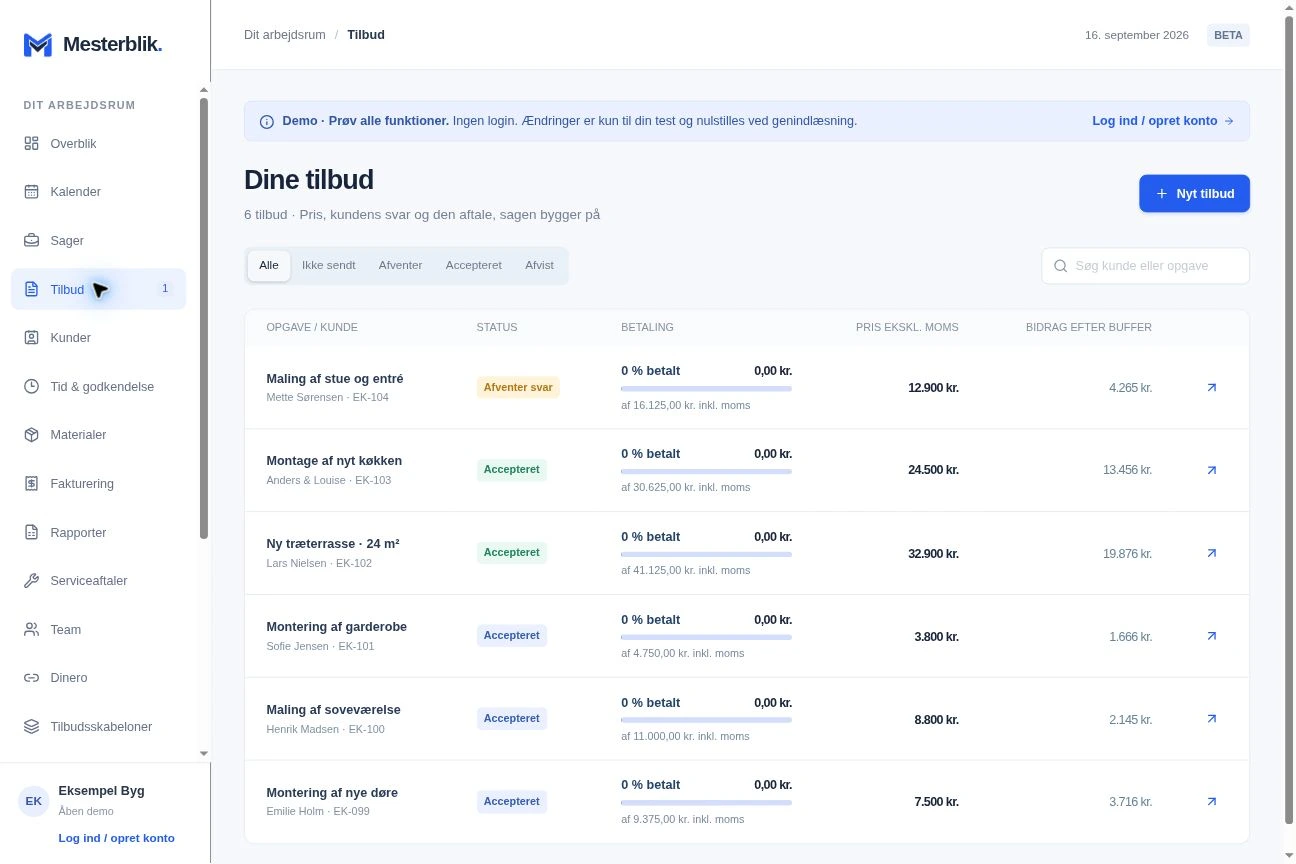Open the Ny træterrasse arrow icon

click(x=1212, y=553)
